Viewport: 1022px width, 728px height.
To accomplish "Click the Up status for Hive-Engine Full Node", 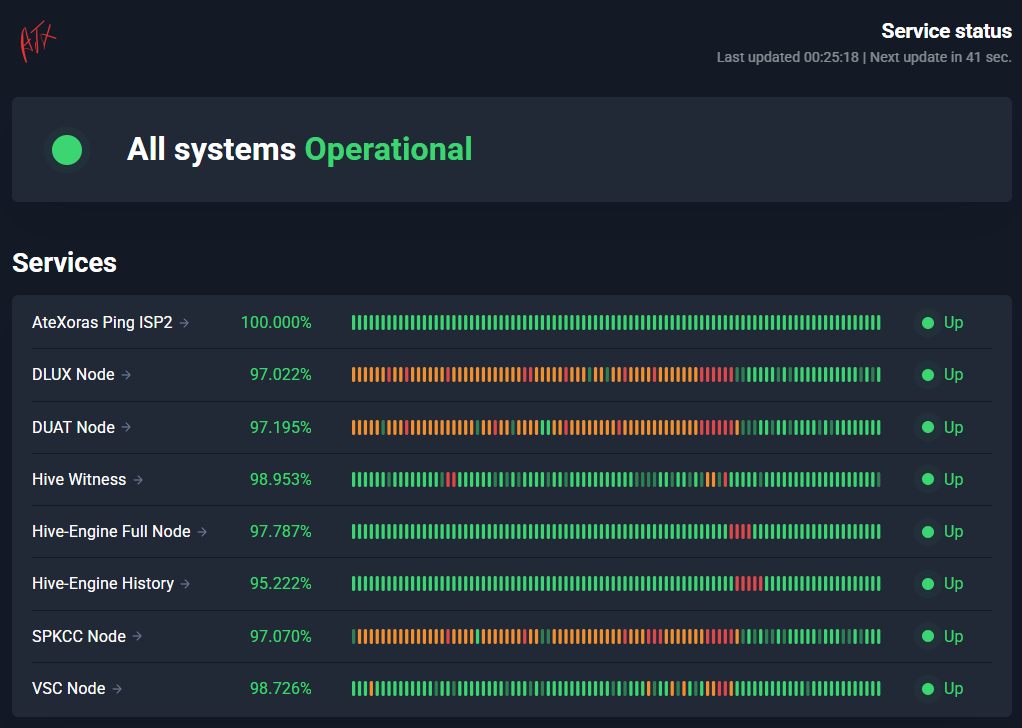I will coord(942,532).
